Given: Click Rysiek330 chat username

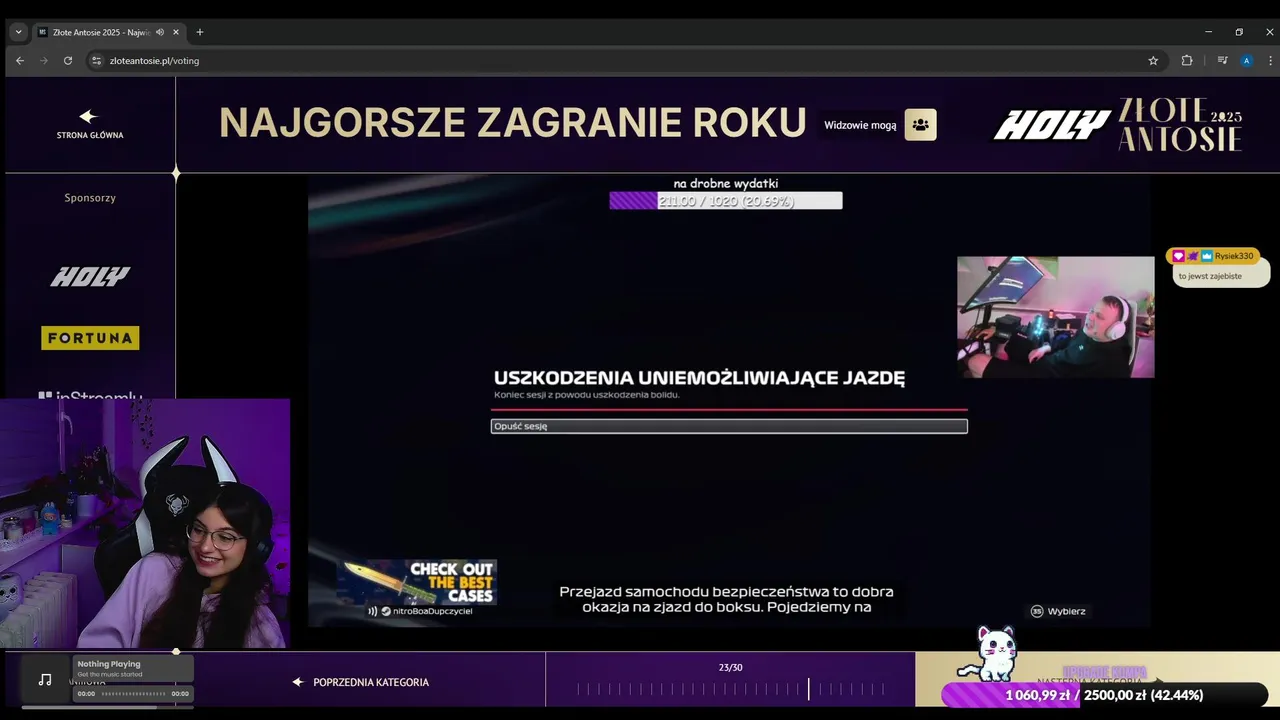Looking at the screenshot, I should point(1234,256).
